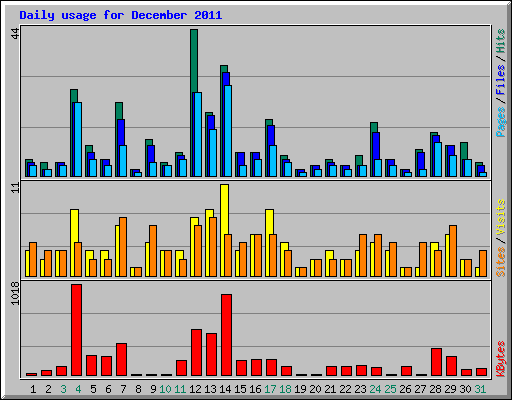Click day 18 on the x-axis
Viewport: 512px width, 400px height.
coord(285,389)
